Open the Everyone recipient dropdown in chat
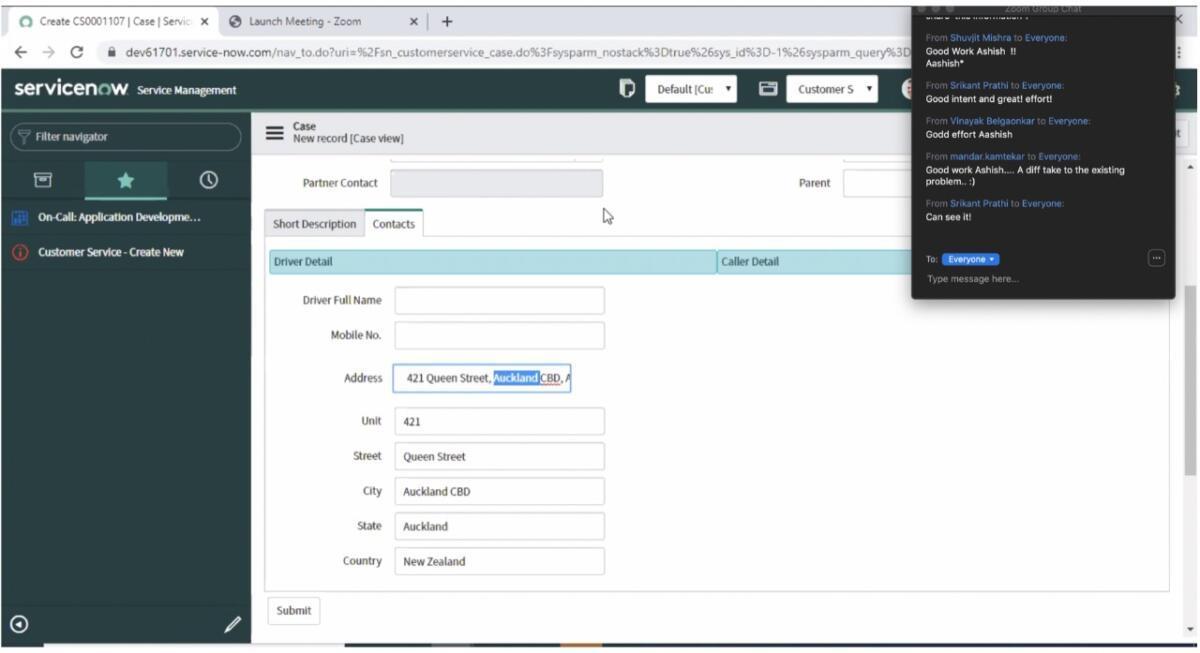The image size is (1200, 653). [x=971, y=259]
